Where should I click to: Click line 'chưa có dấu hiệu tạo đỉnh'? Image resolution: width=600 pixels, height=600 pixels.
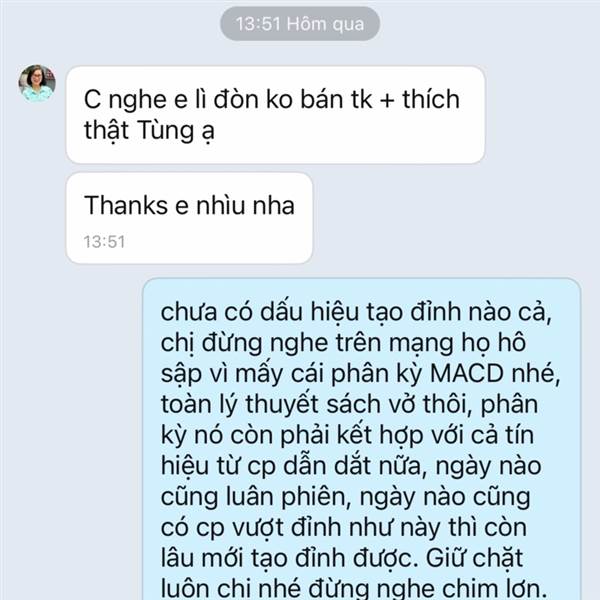click(x=356, y=312)
